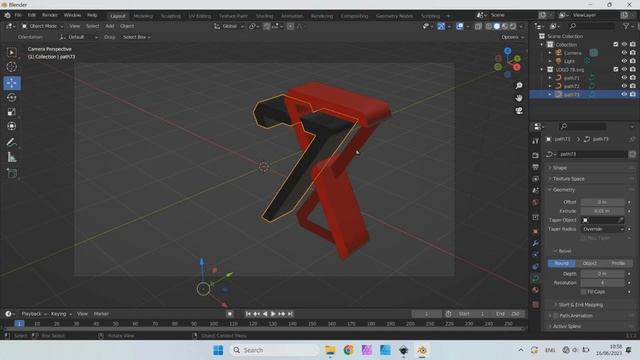Image resolution: width=640 pixels, height=360 pixels.
Task: Click the zoom magnifier in viewport
Action: pyautogui.click(x=519, y=85)
